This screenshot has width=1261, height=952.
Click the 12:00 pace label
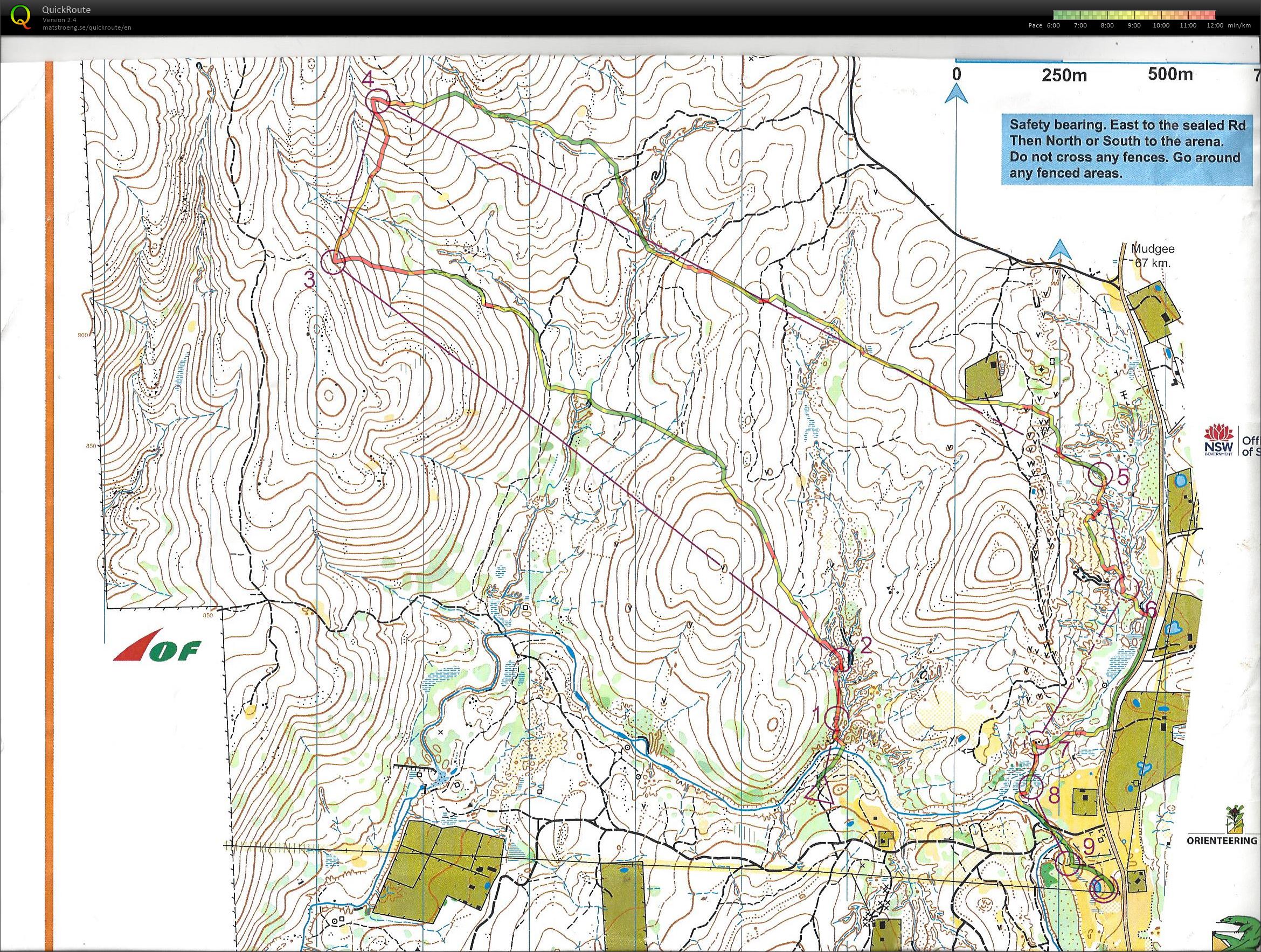(1215, 26)
